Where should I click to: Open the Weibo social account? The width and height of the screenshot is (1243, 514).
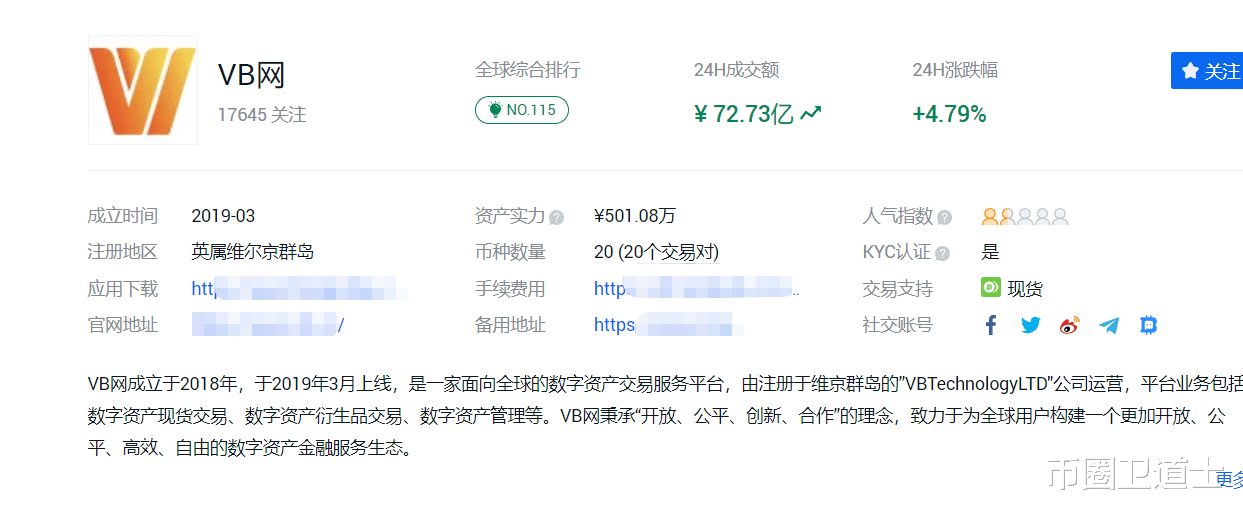click(1070, 325)
